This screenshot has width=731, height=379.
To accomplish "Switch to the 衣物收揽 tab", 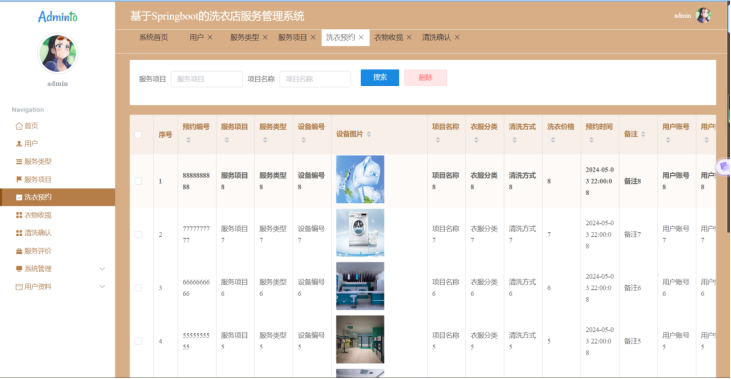I will coord(388,37).
